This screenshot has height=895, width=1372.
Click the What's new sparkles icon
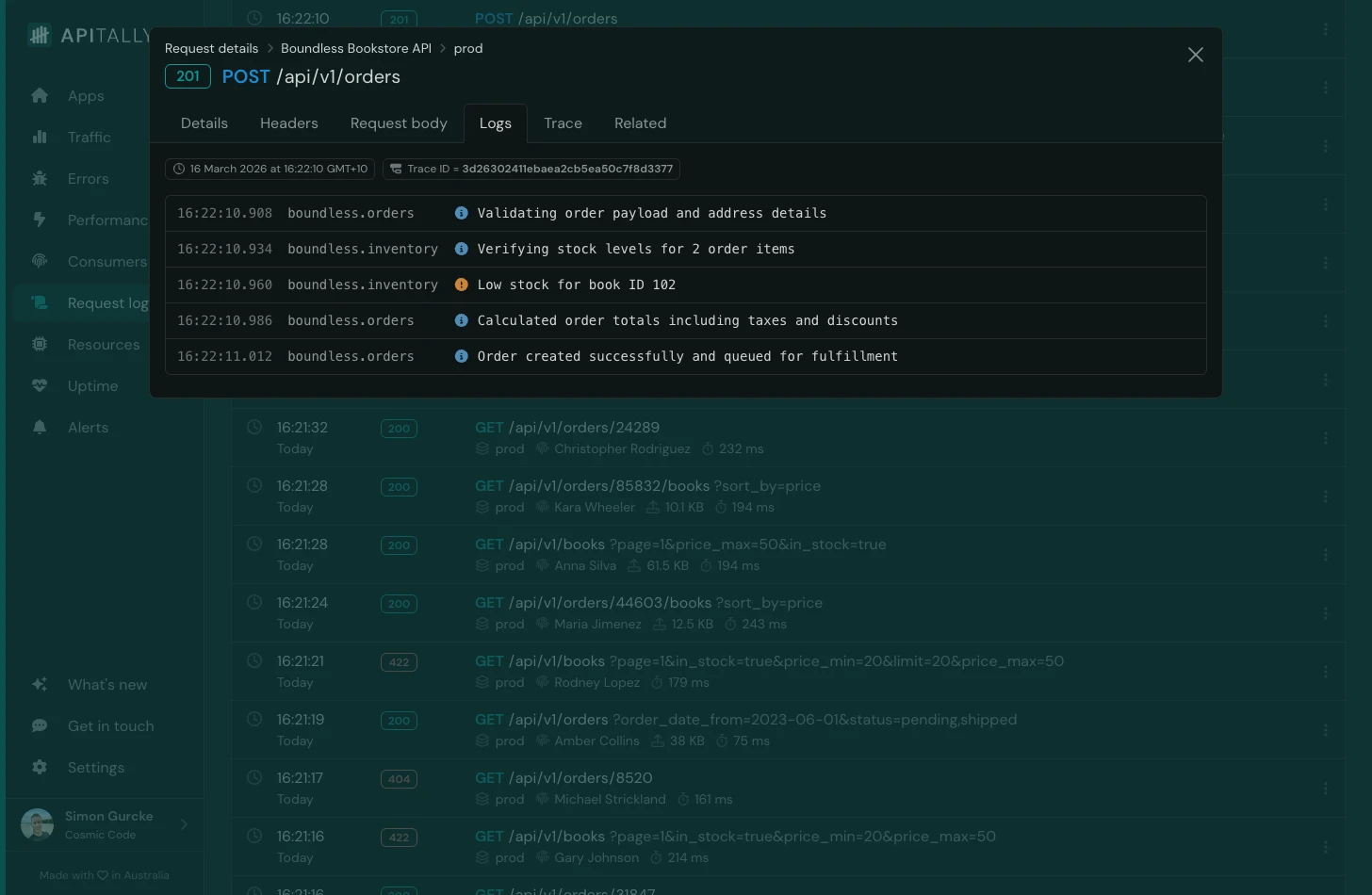click(x=40, y=684)
